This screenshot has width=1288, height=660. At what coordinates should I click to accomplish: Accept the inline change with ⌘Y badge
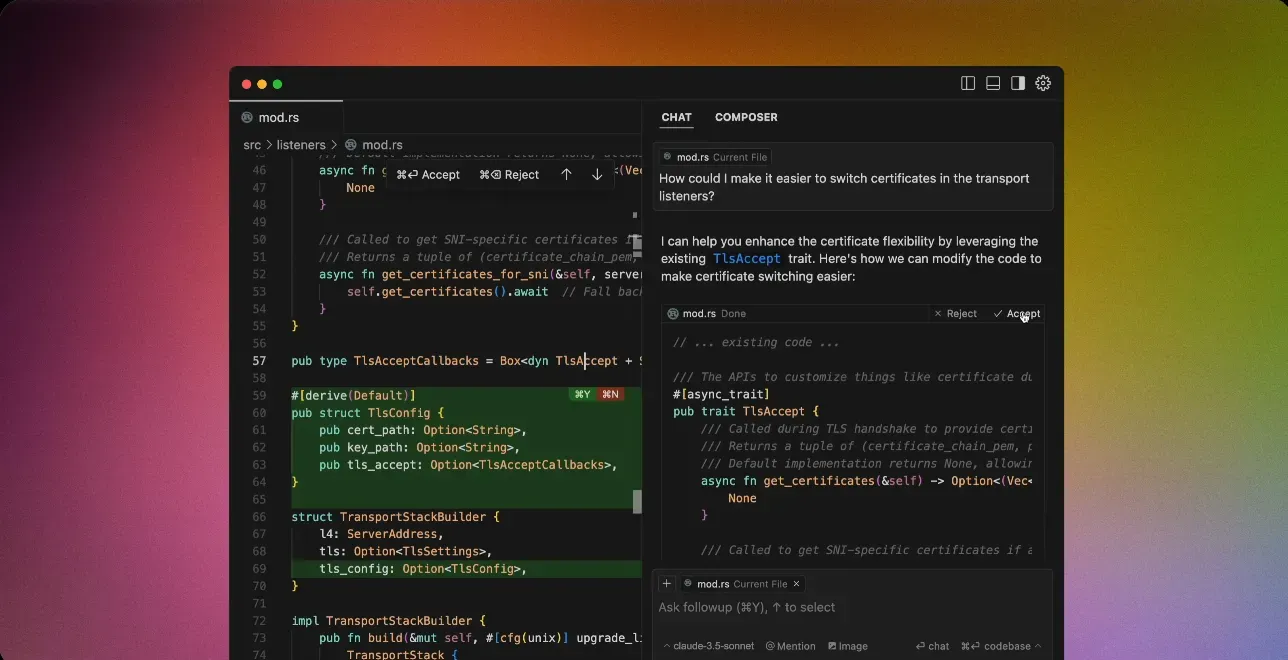coord(582,395)
